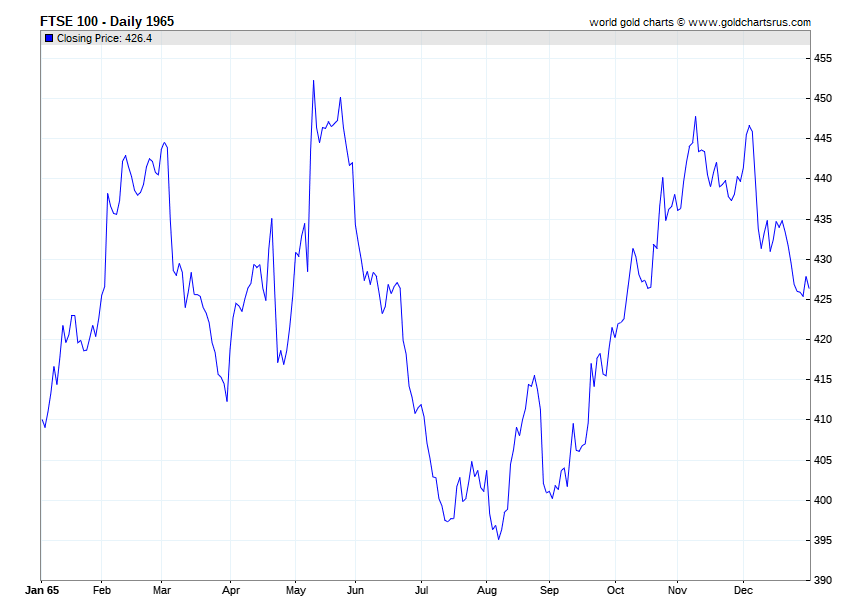Click the mid-May peak of the price line
The width and height of the screenshot is (850, 616).
click(x=313, y=81)
